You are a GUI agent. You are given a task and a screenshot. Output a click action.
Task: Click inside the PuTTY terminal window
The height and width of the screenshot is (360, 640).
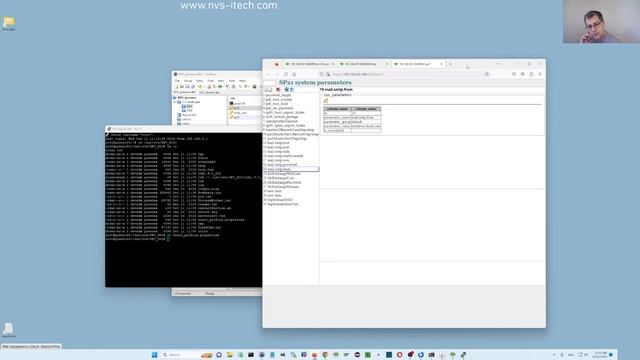pos(183,210)
